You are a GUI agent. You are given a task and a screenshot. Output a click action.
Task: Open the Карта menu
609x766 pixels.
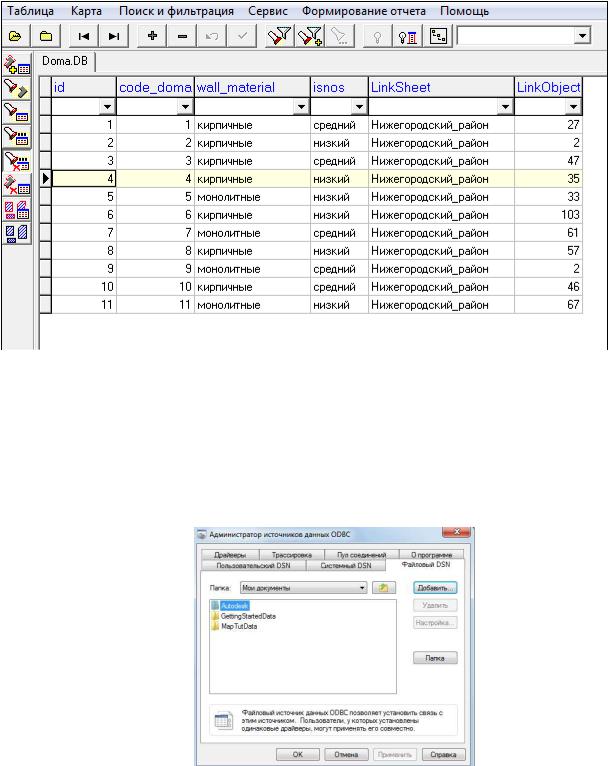click(86, 11)
